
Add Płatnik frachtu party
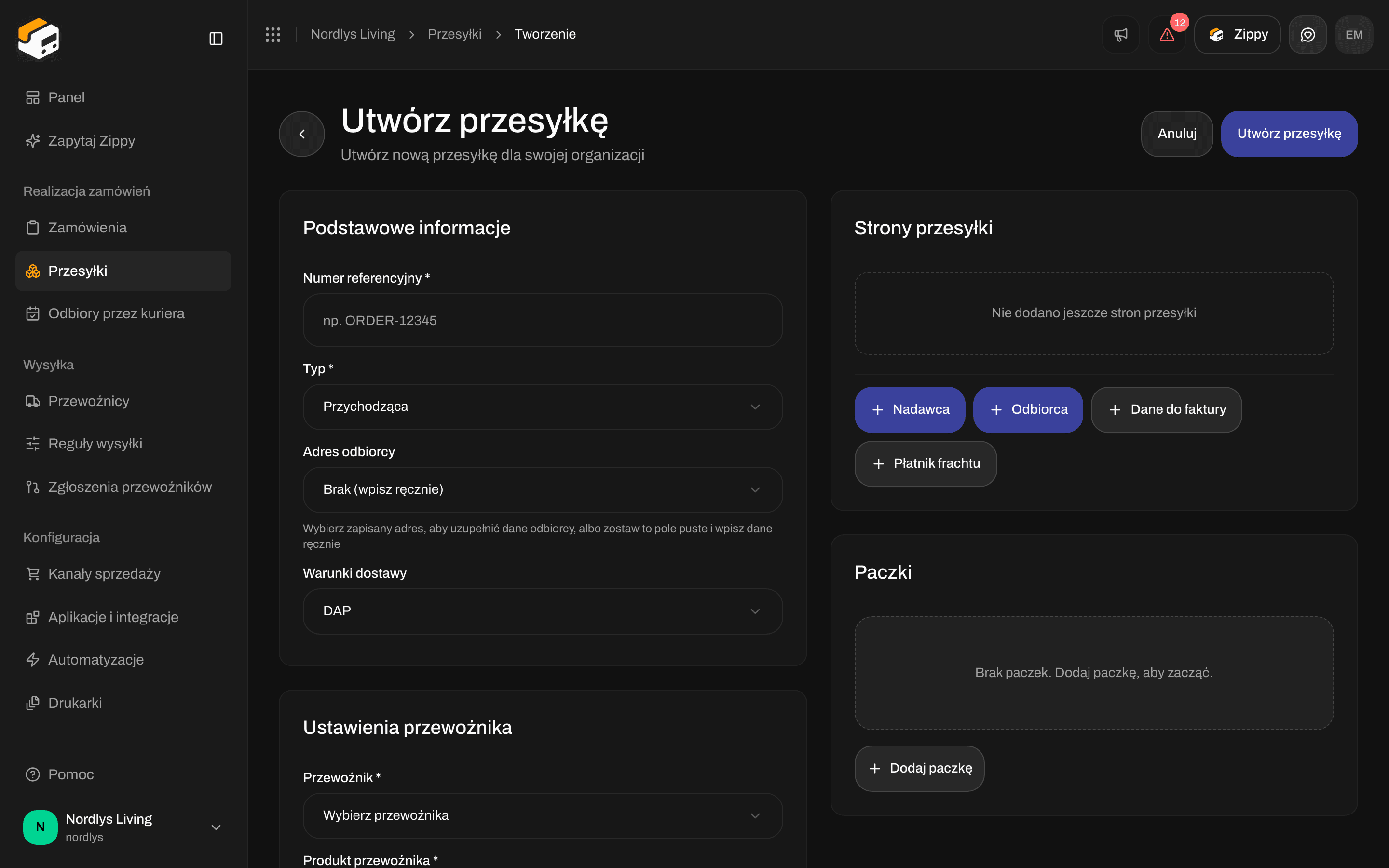coord(925,464)
